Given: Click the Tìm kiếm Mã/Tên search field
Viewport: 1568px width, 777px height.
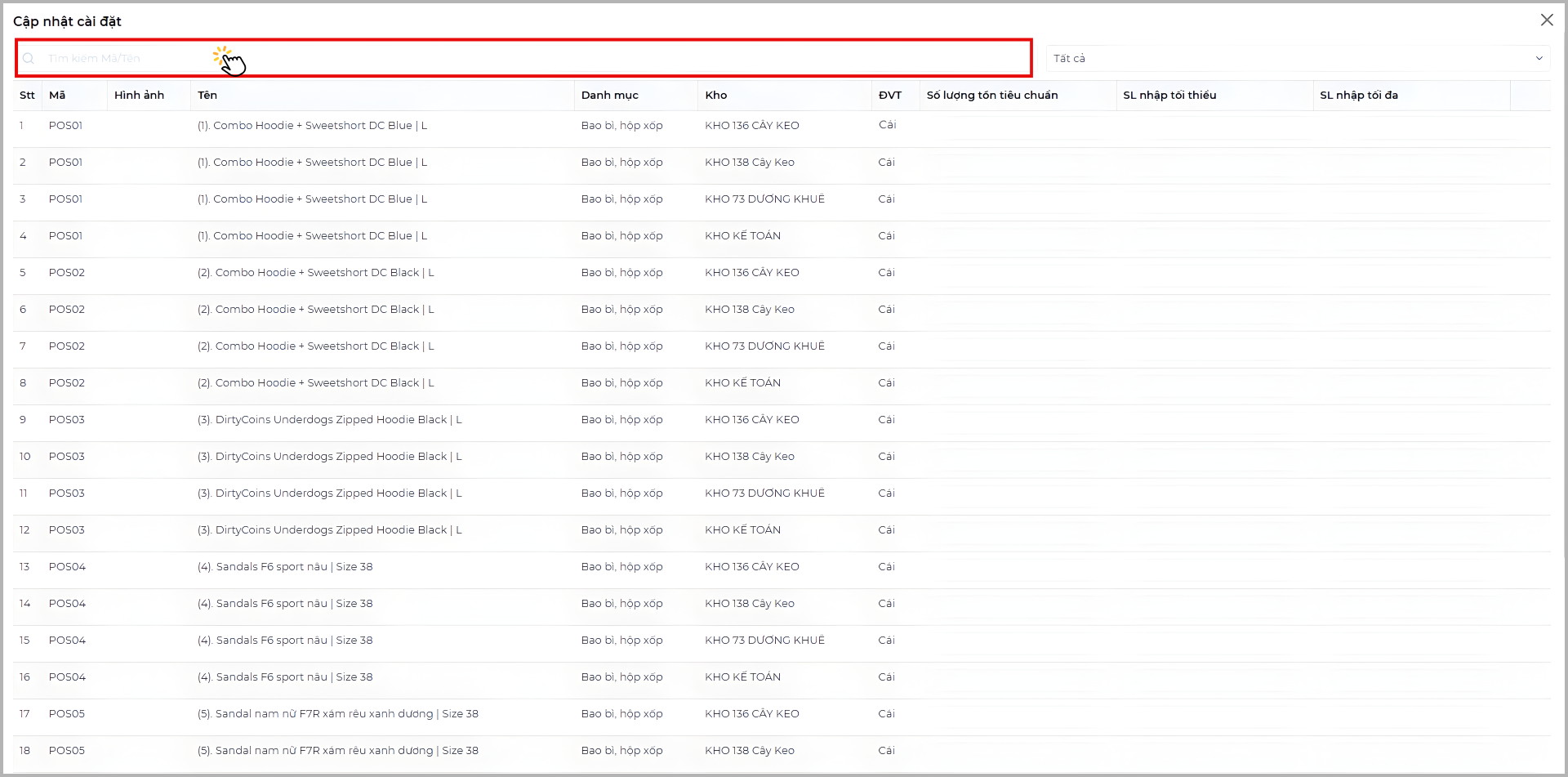Looking at the screenshot, I should pyautogui.click(x=523, y=59).
